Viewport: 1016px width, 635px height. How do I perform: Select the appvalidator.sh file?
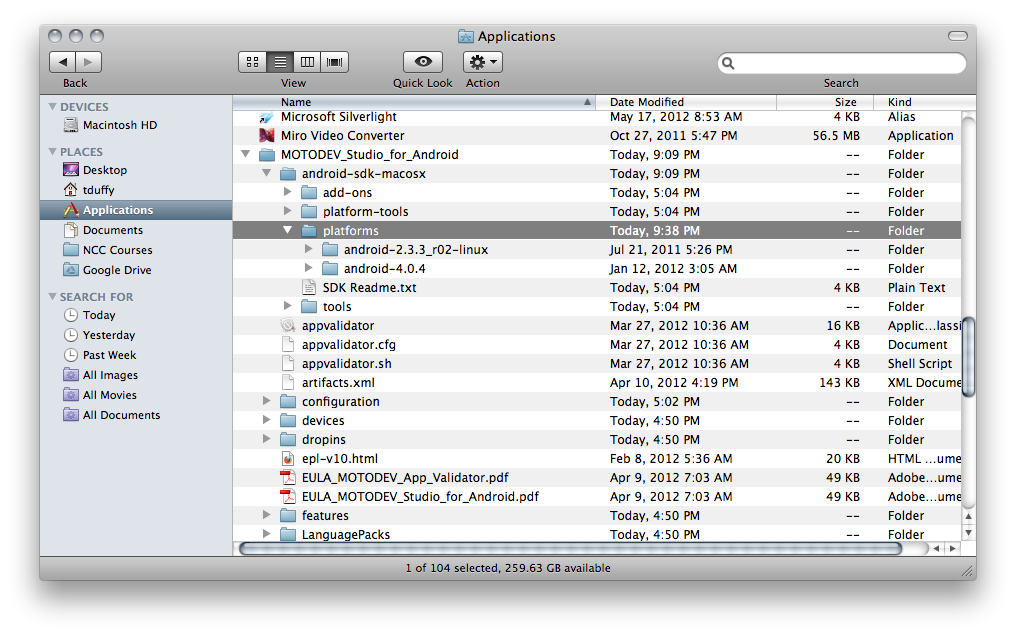(347, 364)
